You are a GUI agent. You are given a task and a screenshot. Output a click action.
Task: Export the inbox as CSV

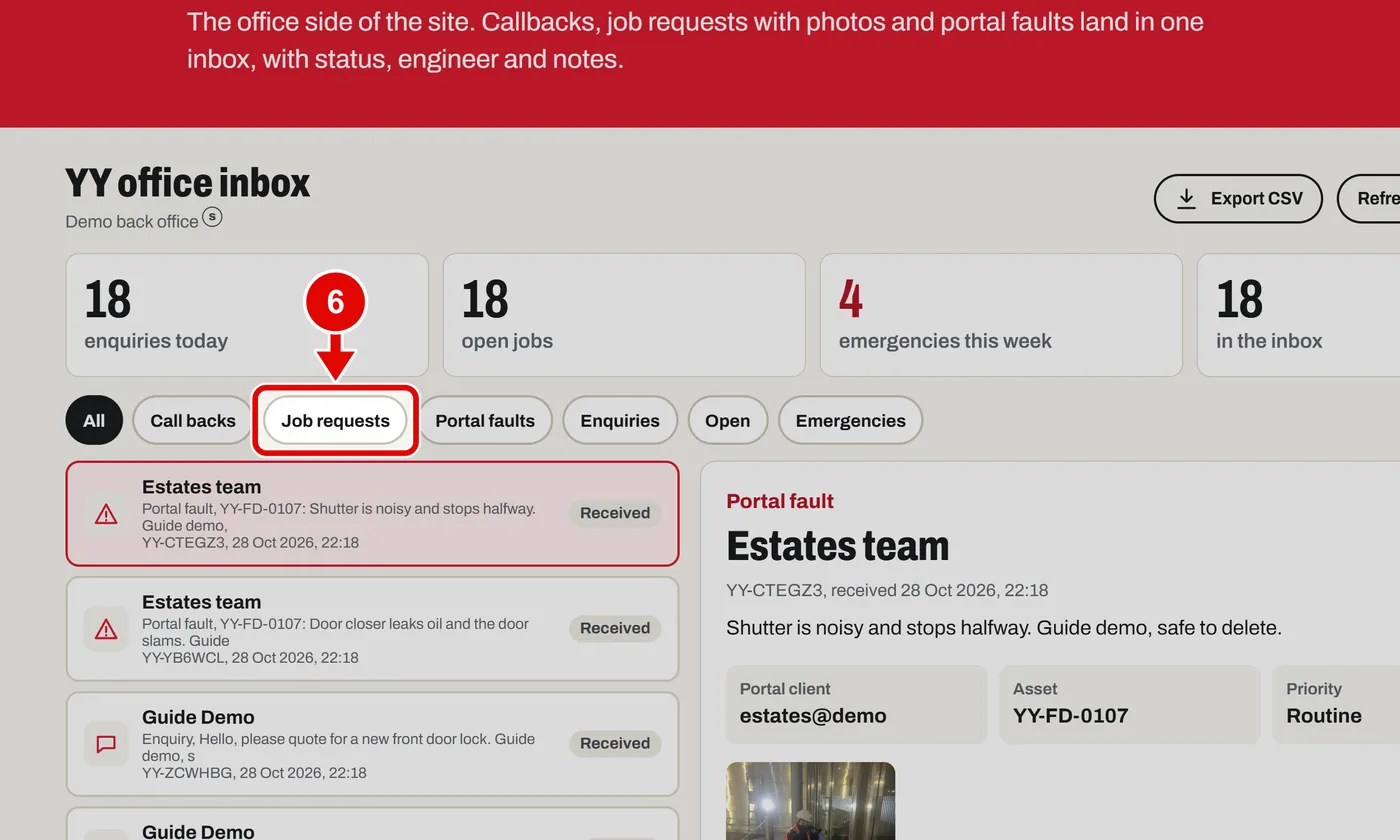(x=1238, y=198)
